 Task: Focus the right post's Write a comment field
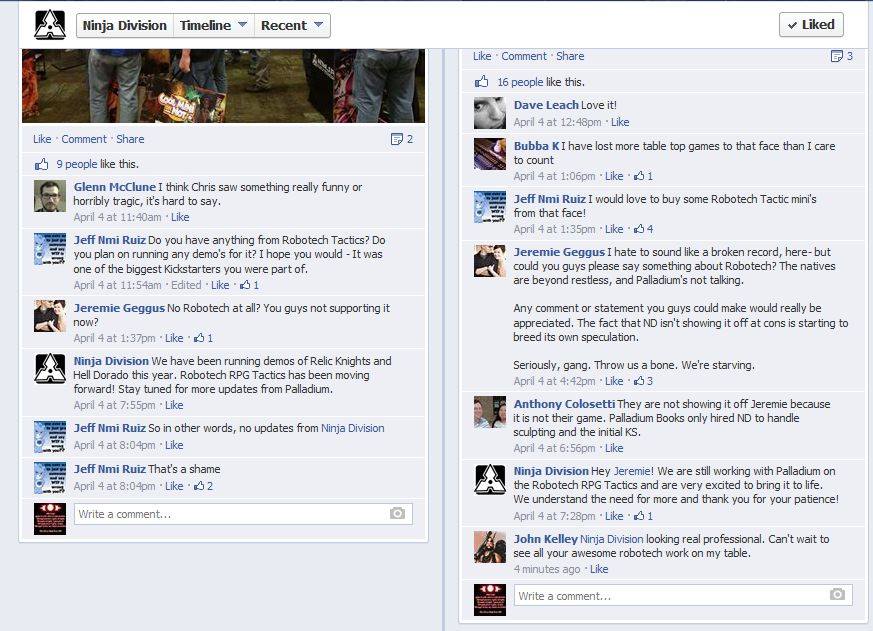pyautogui.click(x=683, y=595)
